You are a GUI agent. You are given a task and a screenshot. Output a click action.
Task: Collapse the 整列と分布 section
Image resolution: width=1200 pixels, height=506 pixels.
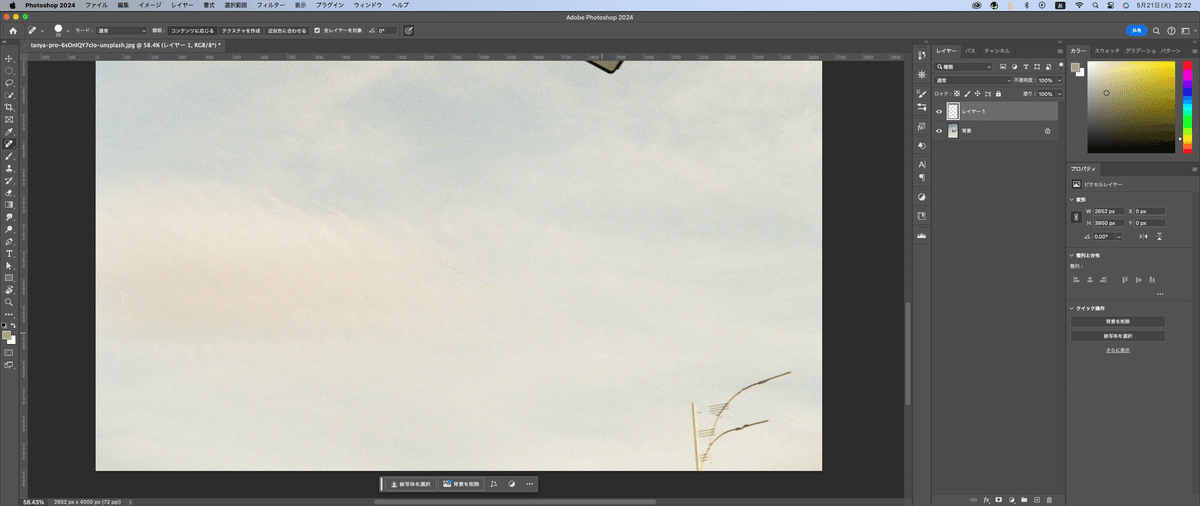1072,255
